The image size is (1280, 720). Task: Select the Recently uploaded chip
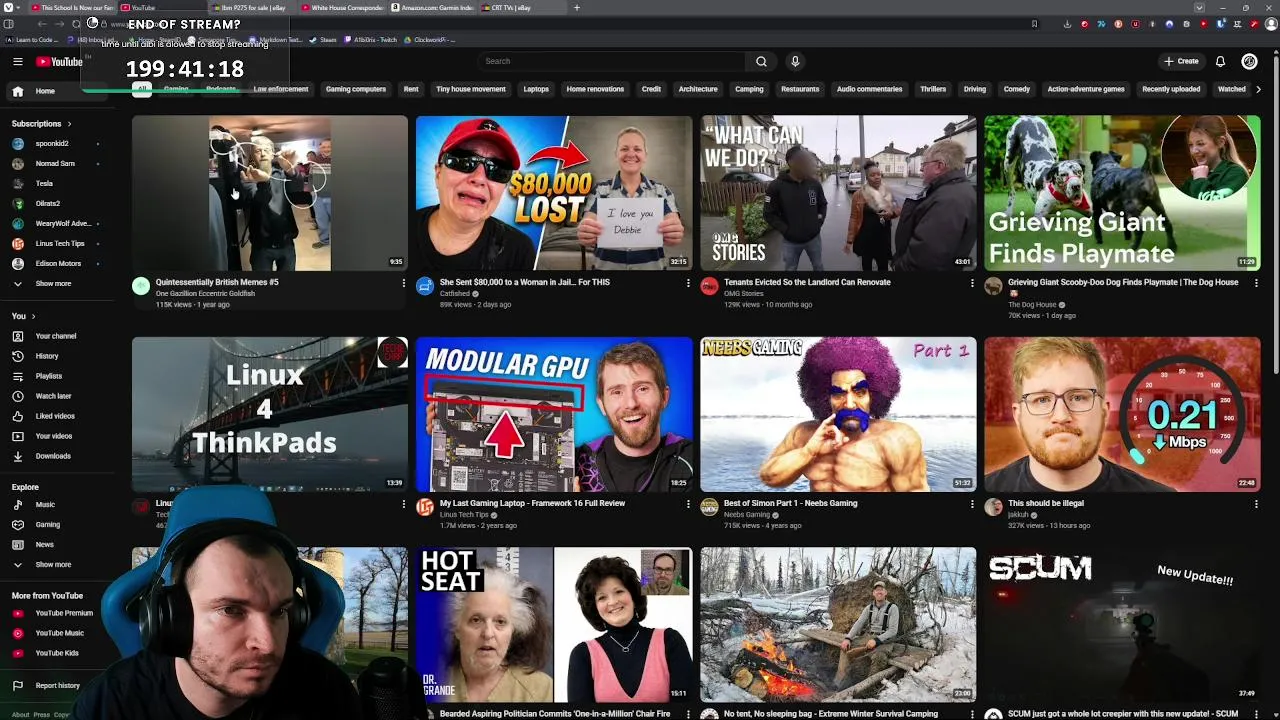point(1171,89)
